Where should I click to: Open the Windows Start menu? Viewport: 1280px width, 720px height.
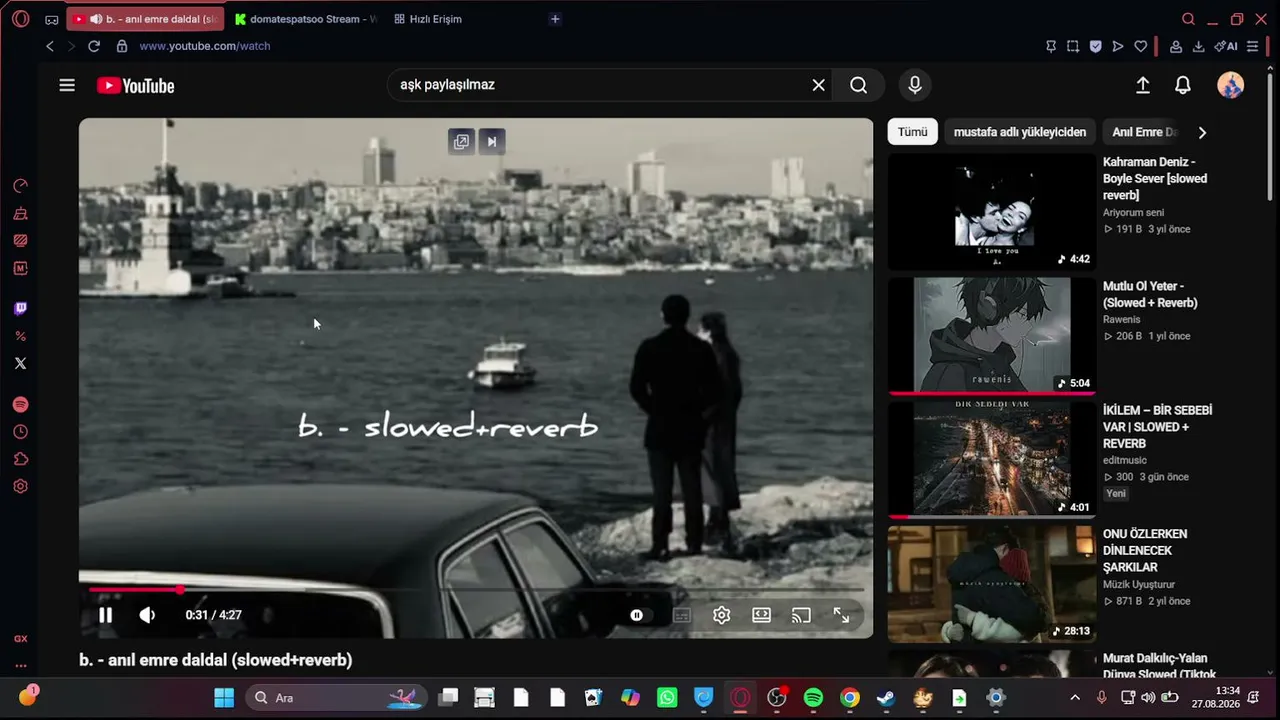(224, 698)
